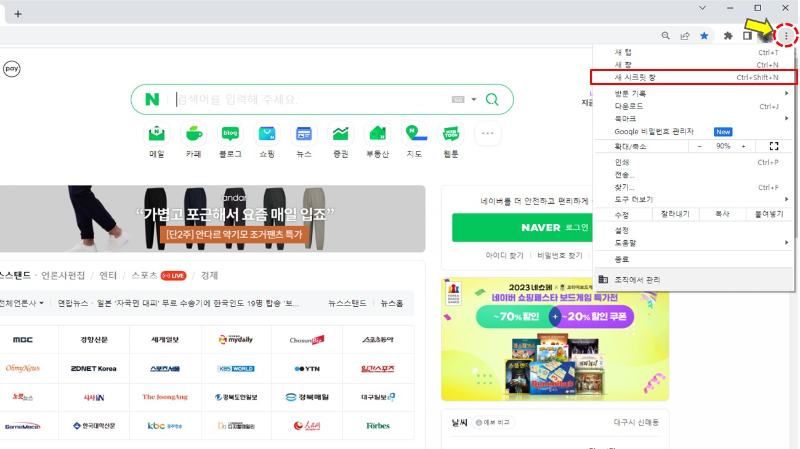Click the green search magnifier button

click(x=492, y=99)
